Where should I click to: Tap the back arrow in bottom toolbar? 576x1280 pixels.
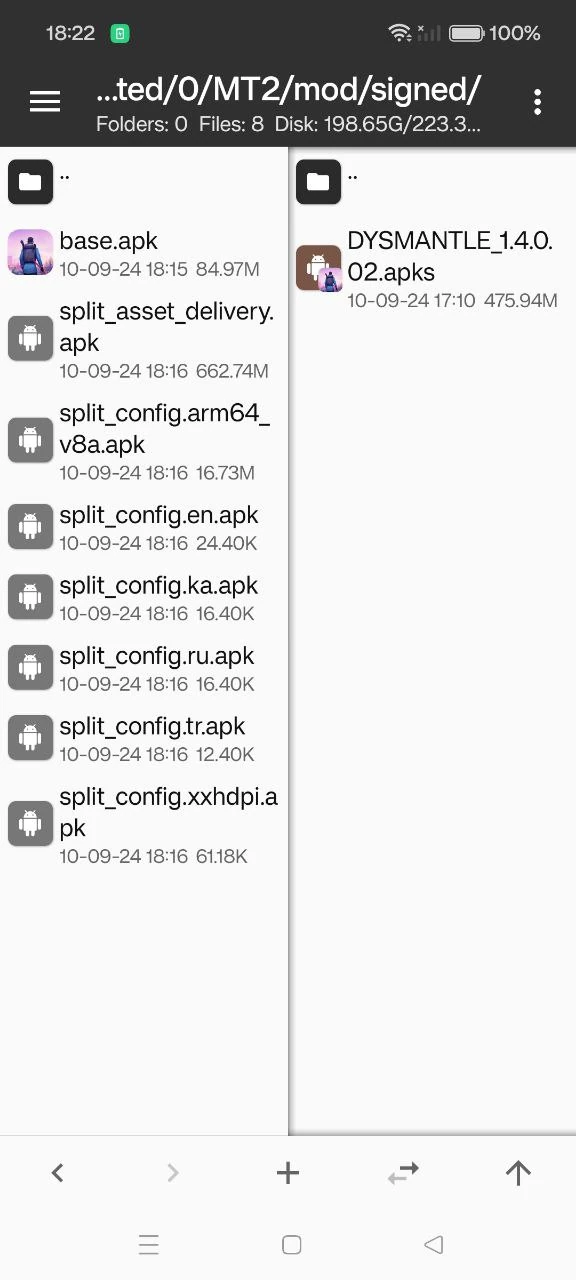pyautogui.click(x=58, y=1173)
